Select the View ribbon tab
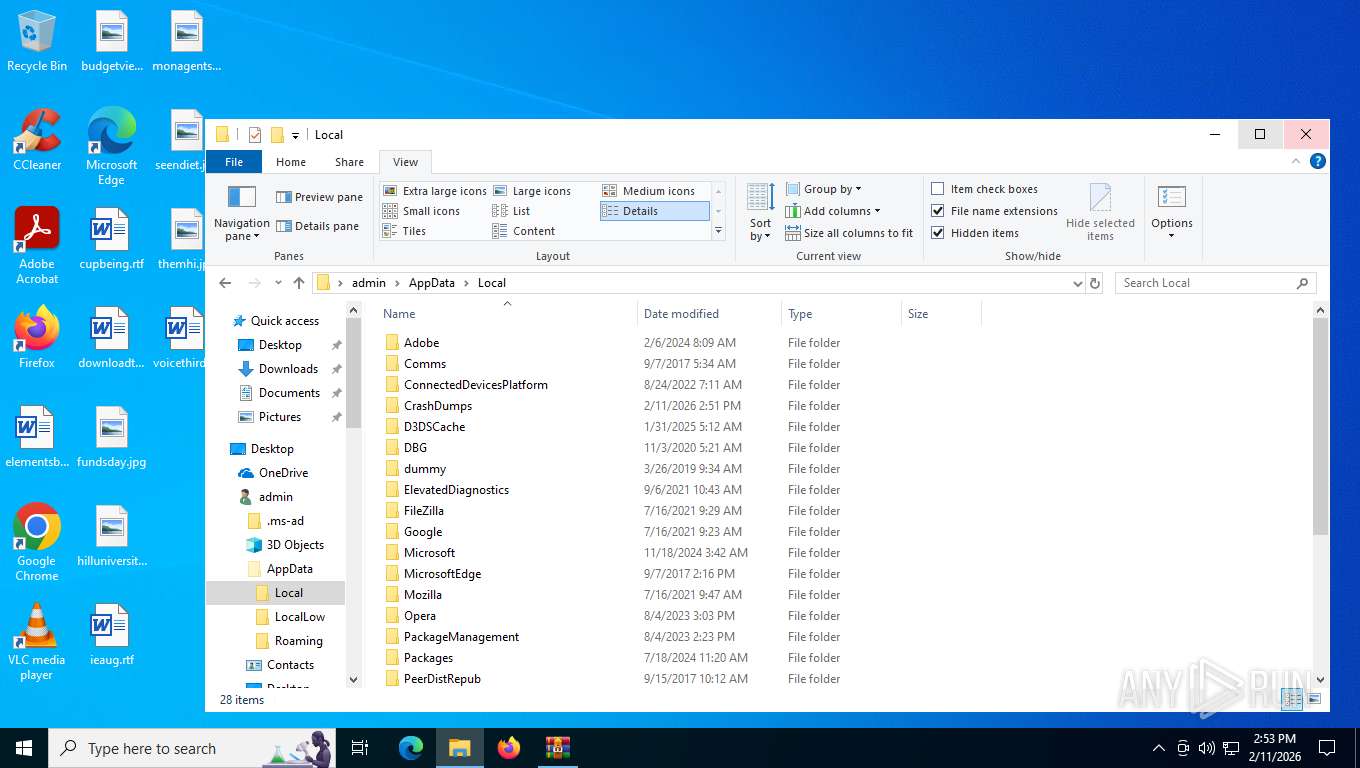The width and height of the screenshot is (1360, 768). pyautogui.click(x=405, y=162)
